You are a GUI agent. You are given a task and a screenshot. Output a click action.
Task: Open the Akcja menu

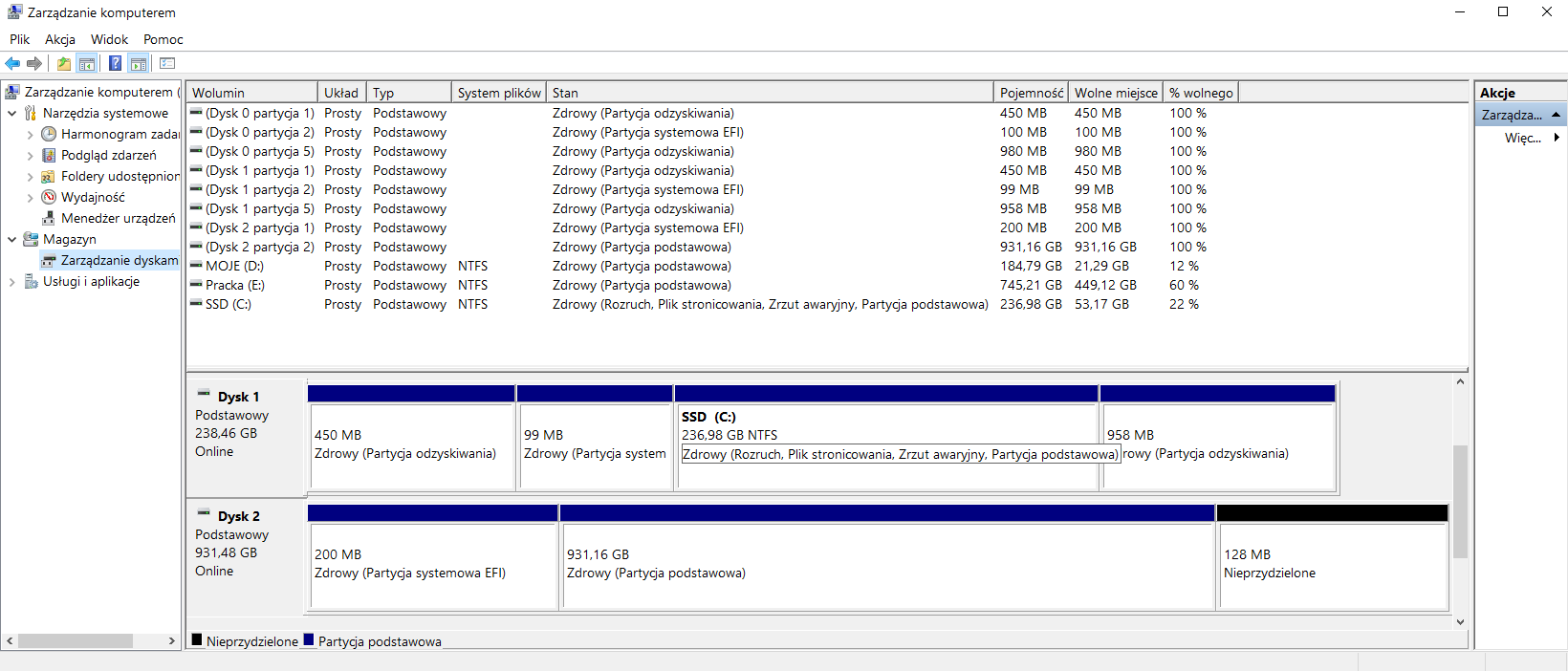(60, 39)
